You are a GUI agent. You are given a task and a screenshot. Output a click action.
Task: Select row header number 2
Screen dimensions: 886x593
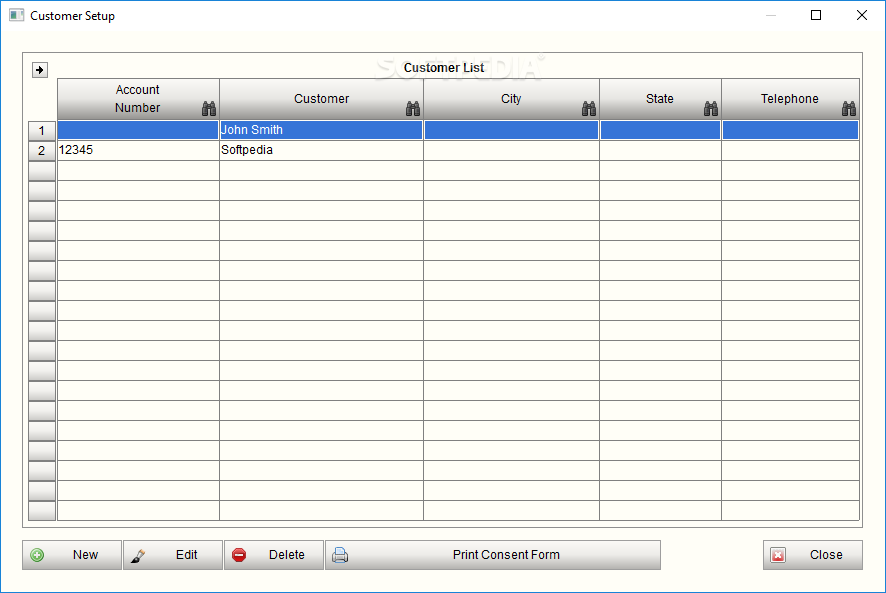tap(42, 150)
